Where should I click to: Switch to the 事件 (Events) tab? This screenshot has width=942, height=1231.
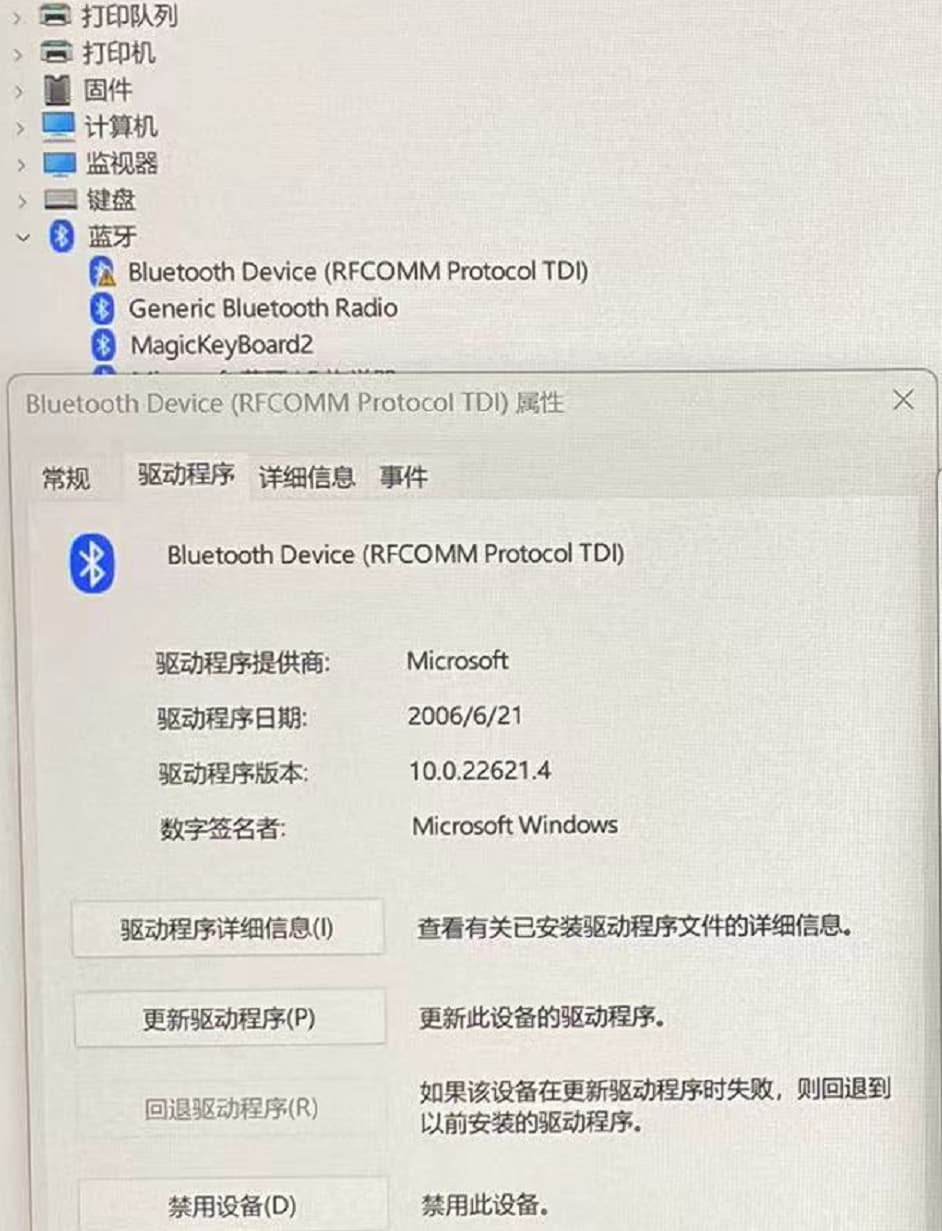coord(404,477)
